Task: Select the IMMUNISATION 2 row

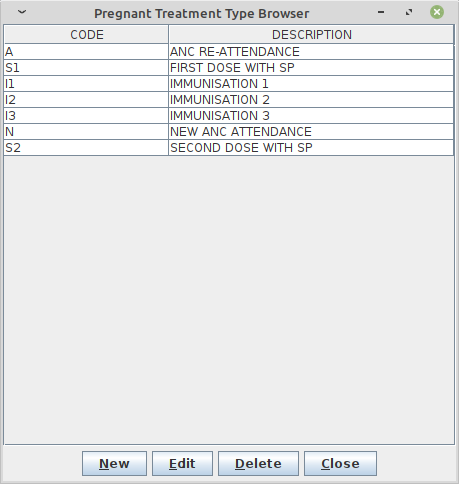Action: pos(229,100)
